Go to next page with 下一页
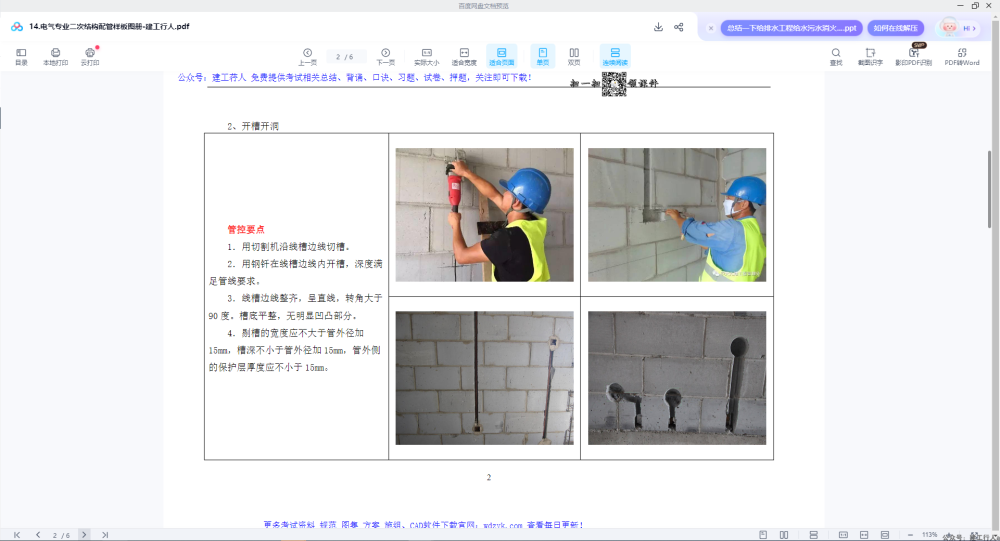Screen dimensions: 1000x541 pos(385,57)
